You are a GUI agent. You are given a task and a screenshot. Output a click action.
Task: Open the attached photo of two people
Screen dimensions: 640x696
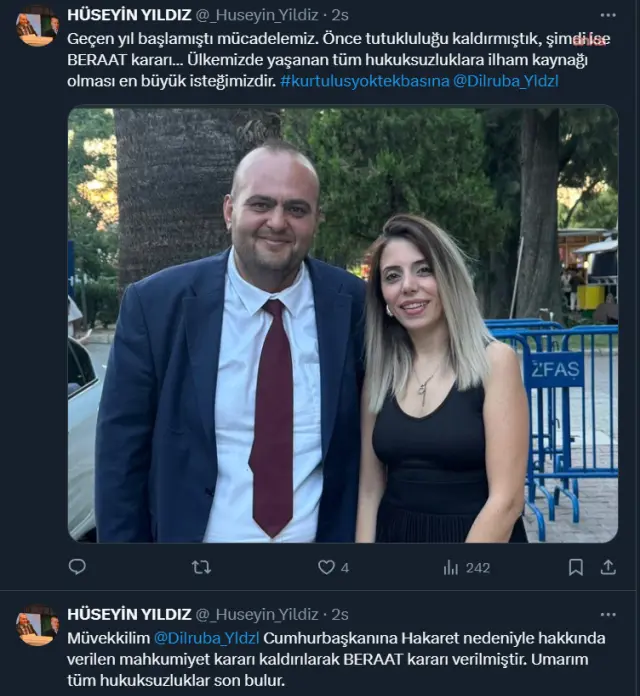343,324
